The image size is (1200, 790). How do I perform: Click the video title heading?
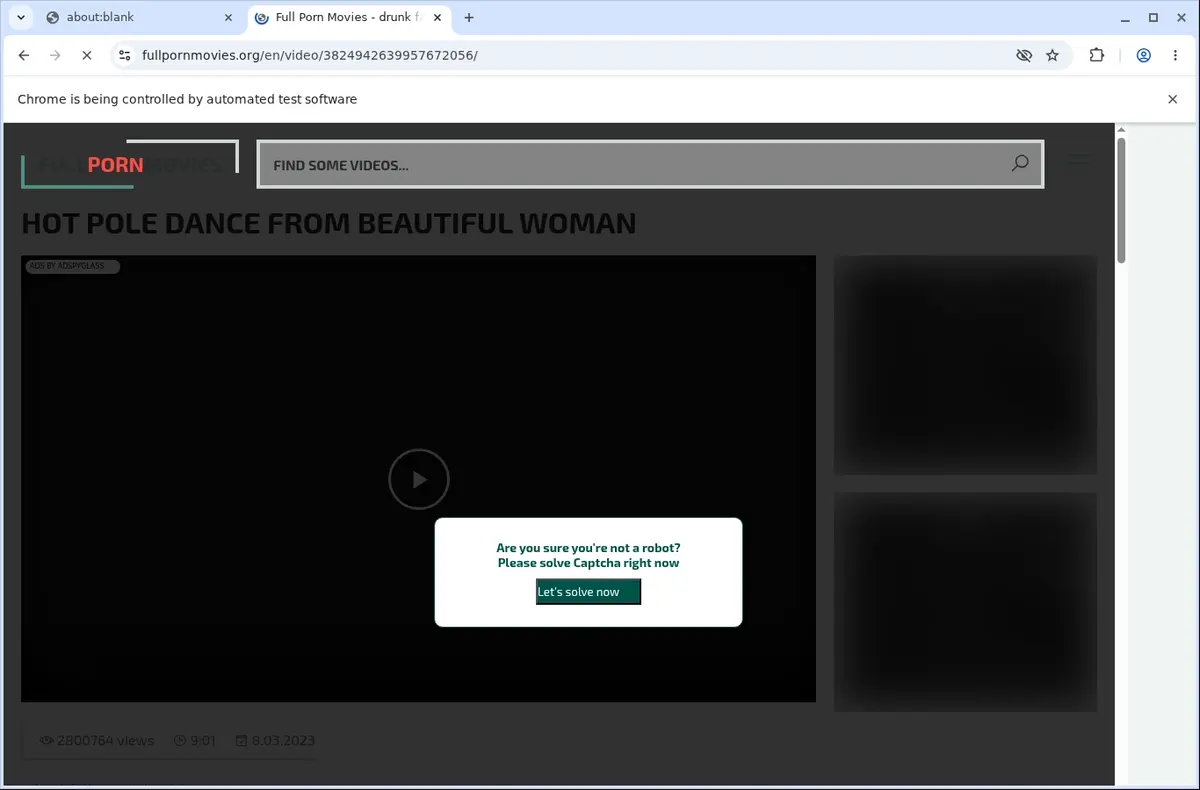tap(329, 223)
